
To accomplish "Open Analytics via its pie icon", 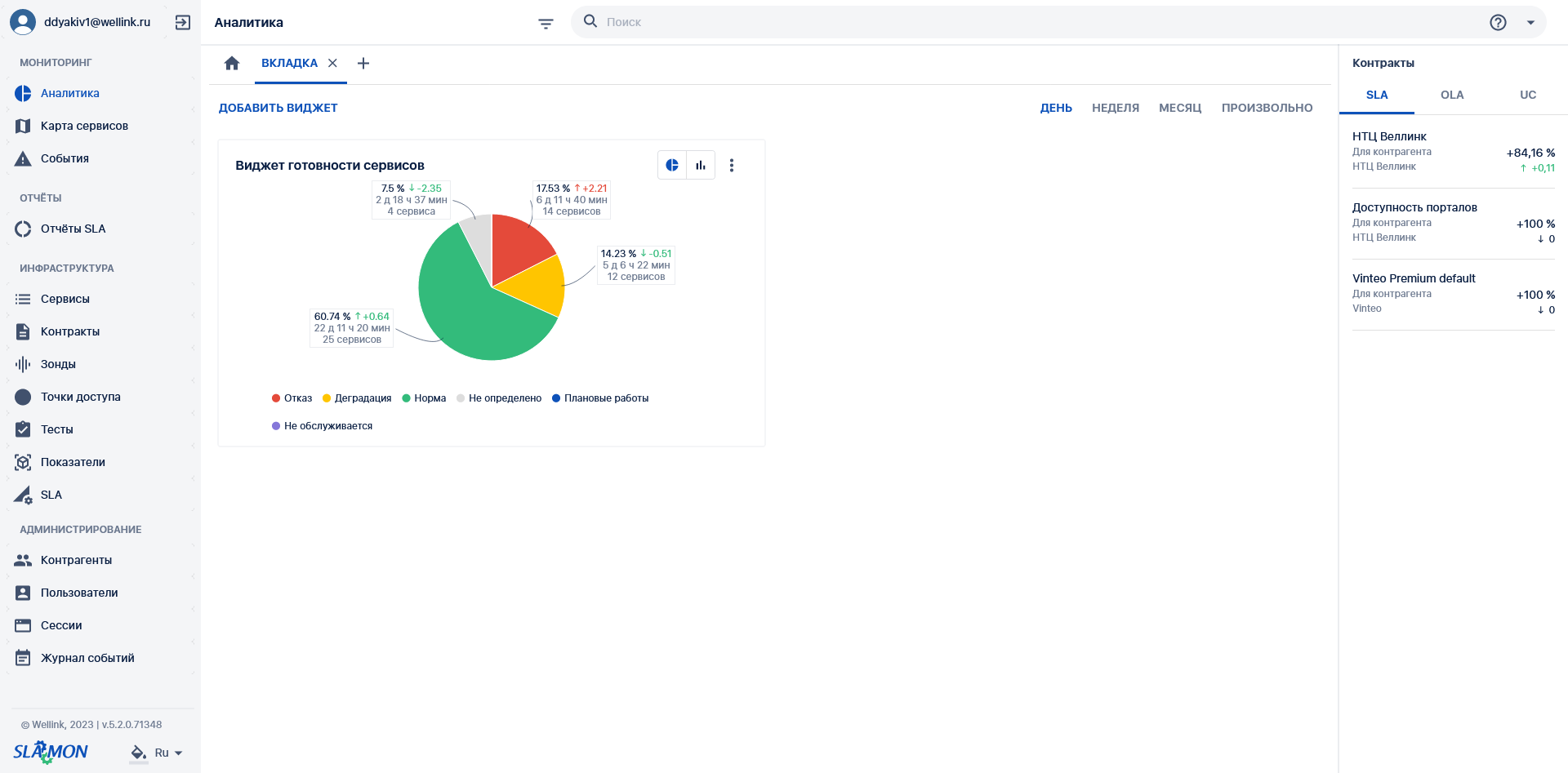I will coord(23,93).
